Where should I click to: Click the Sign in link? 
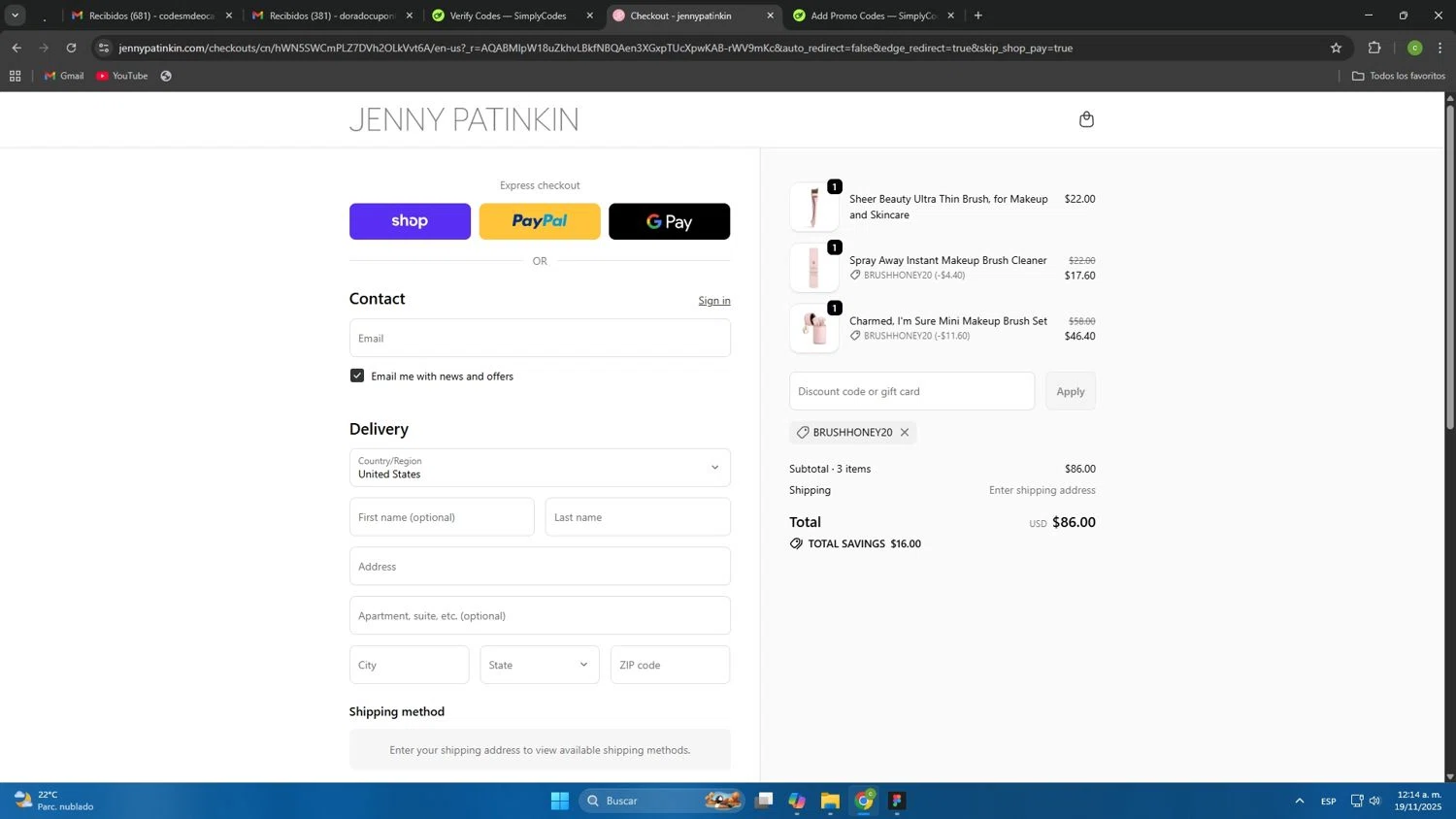point(714,301)
